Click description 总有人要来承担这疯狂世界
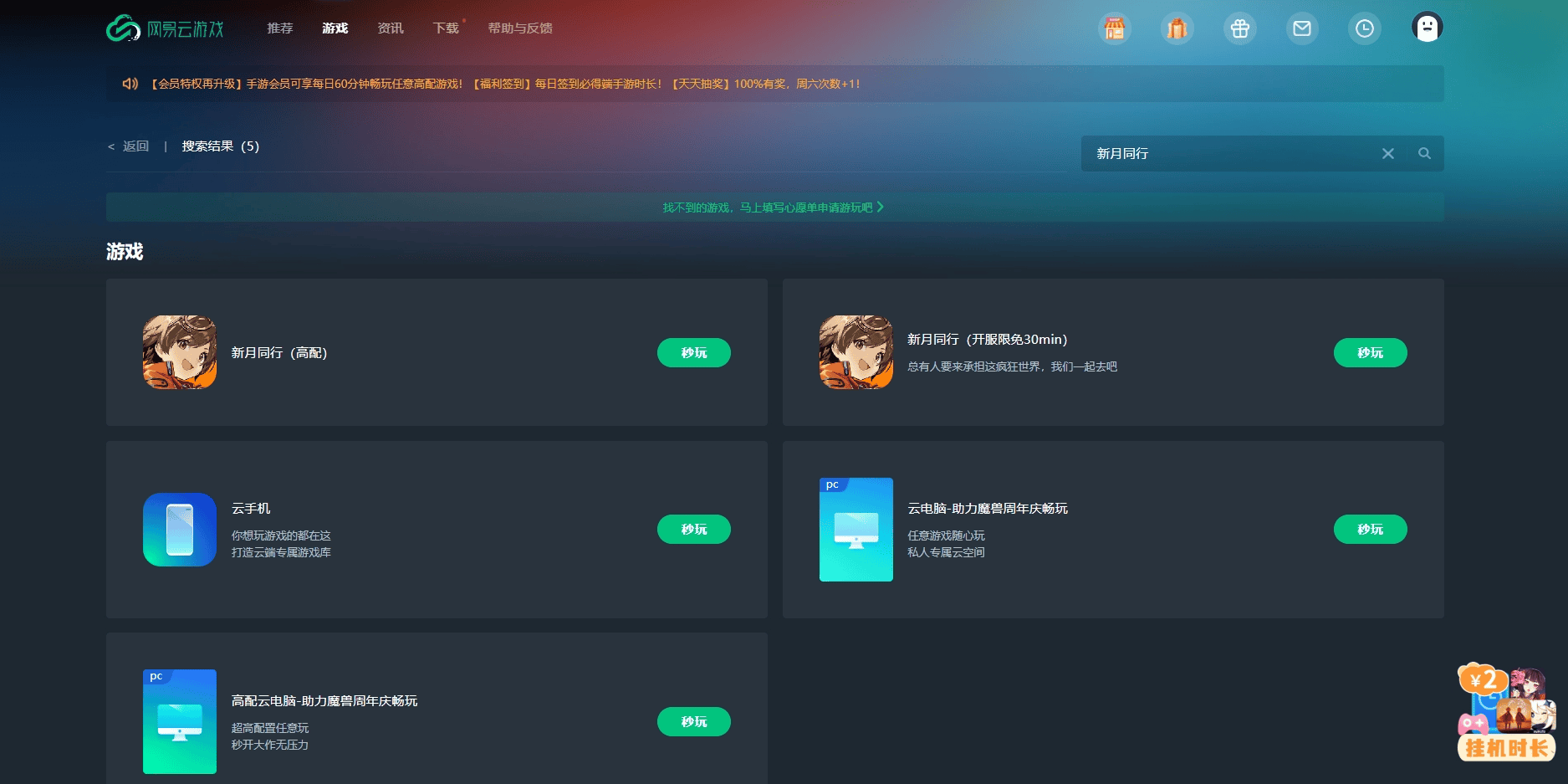The width and height of the screenshot is (1568, 784). tap(1012, 366)
